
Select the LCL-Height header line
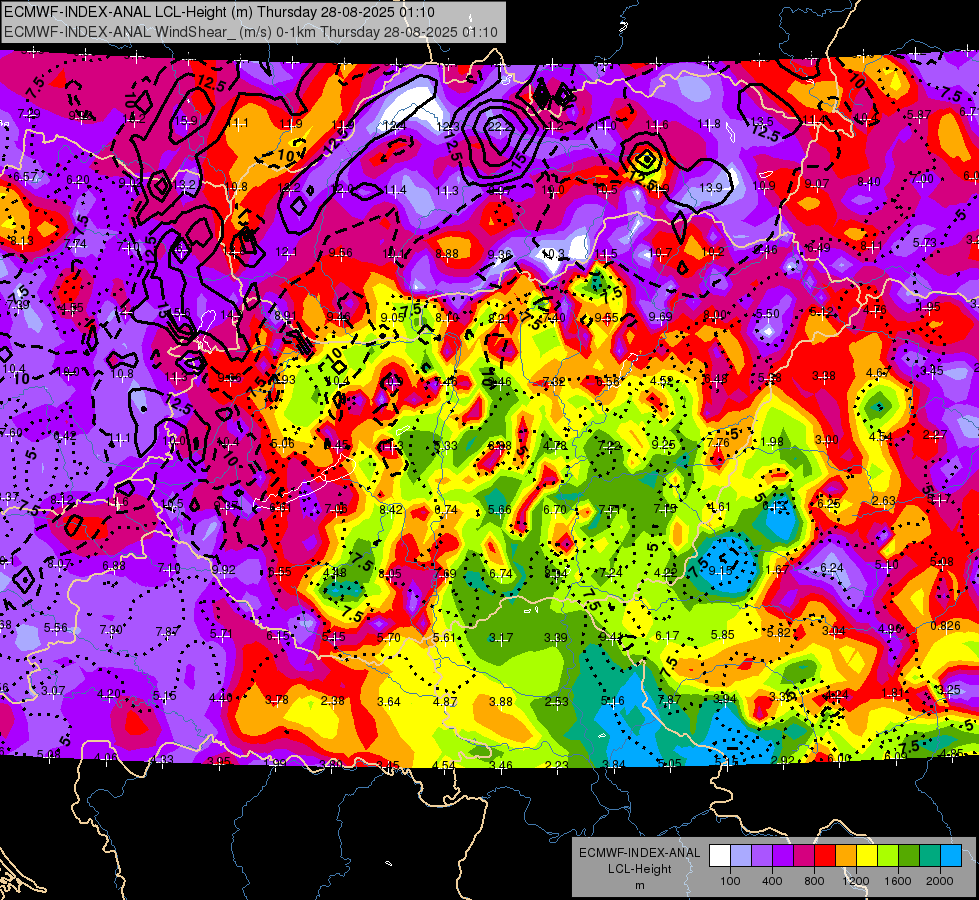[220, 12]
